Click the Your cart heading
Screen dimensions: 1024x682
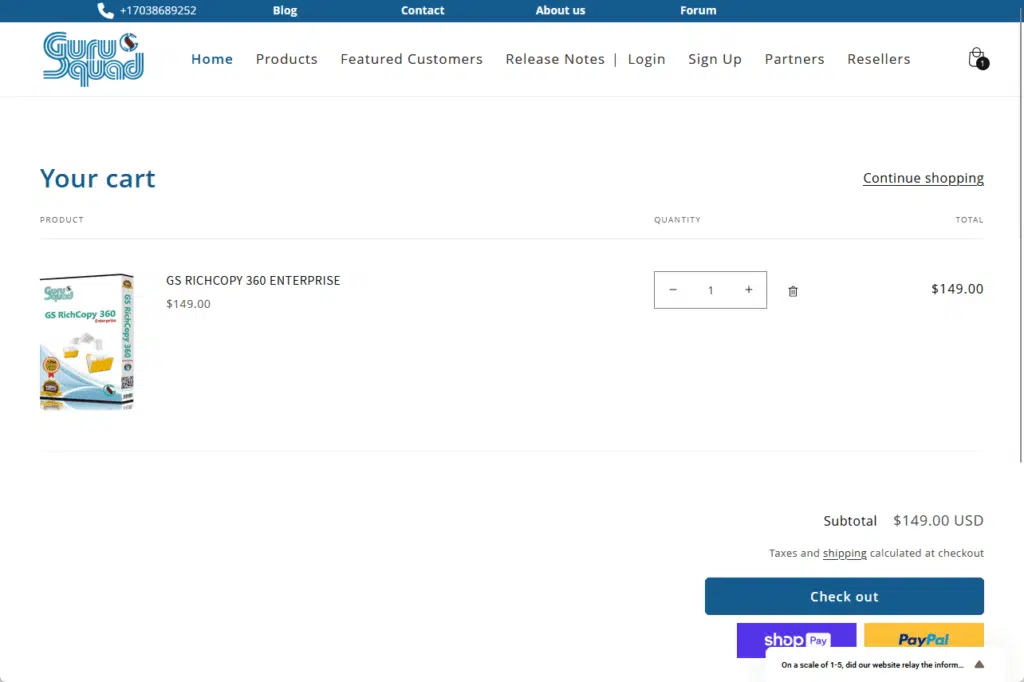97,178
